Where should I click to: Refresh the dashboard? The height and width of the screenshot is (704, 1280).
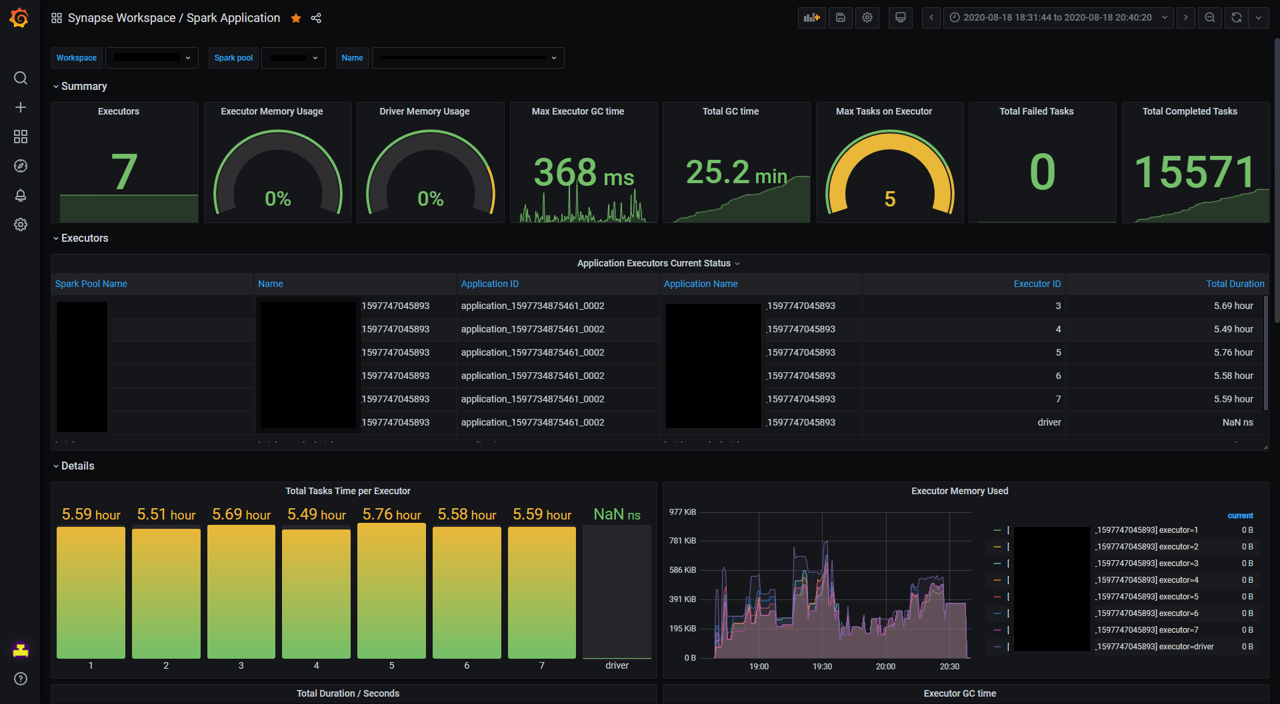tap(1237, 18)
